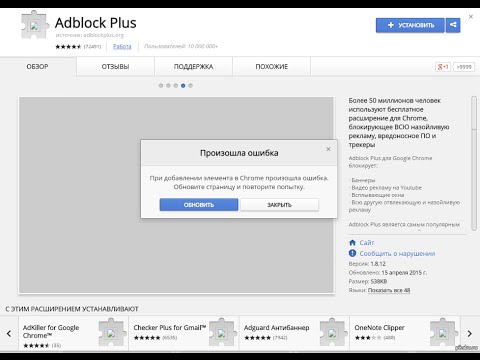
Task: Click the description panel vertical scrollbar
Action: pos(474,163)
